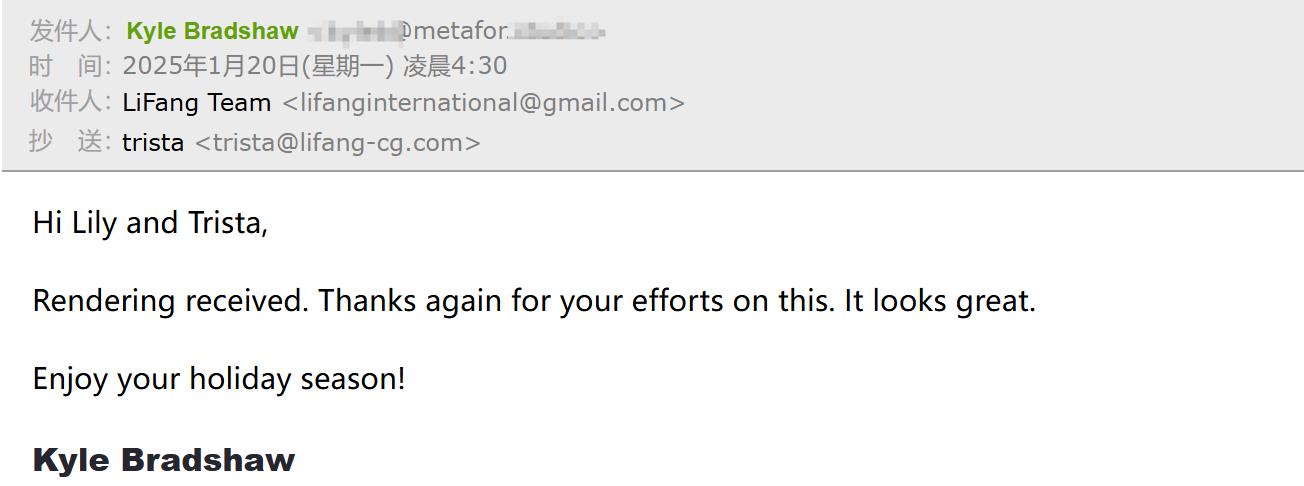This screenshot has width=1304, height=486.
Task: Click the line Enjoy your holiday season!
Action: click(219, 379)
